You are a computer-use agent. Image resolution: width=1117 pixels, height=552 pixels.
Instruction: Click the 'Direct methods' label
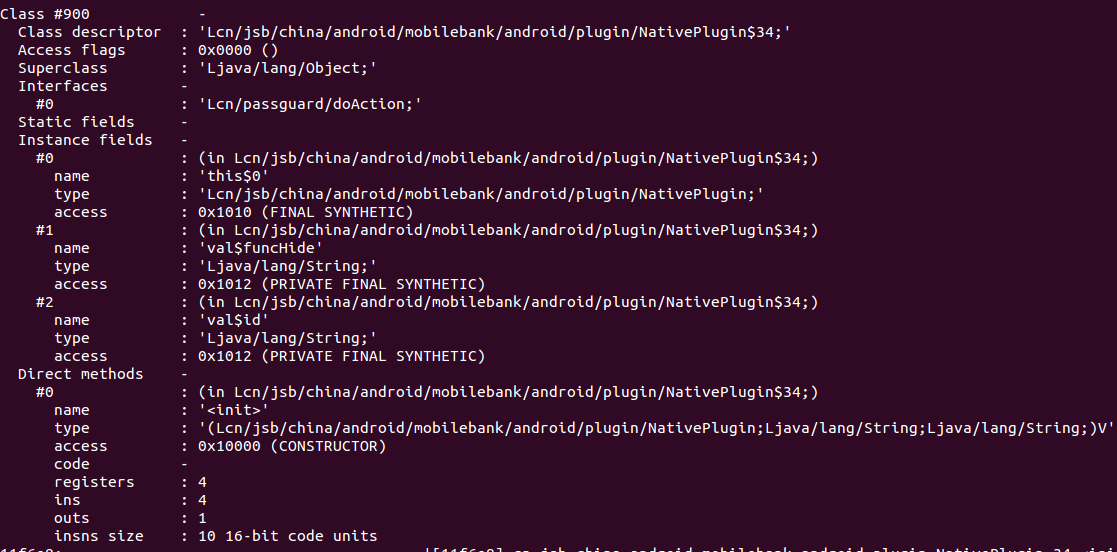(80, 374)
